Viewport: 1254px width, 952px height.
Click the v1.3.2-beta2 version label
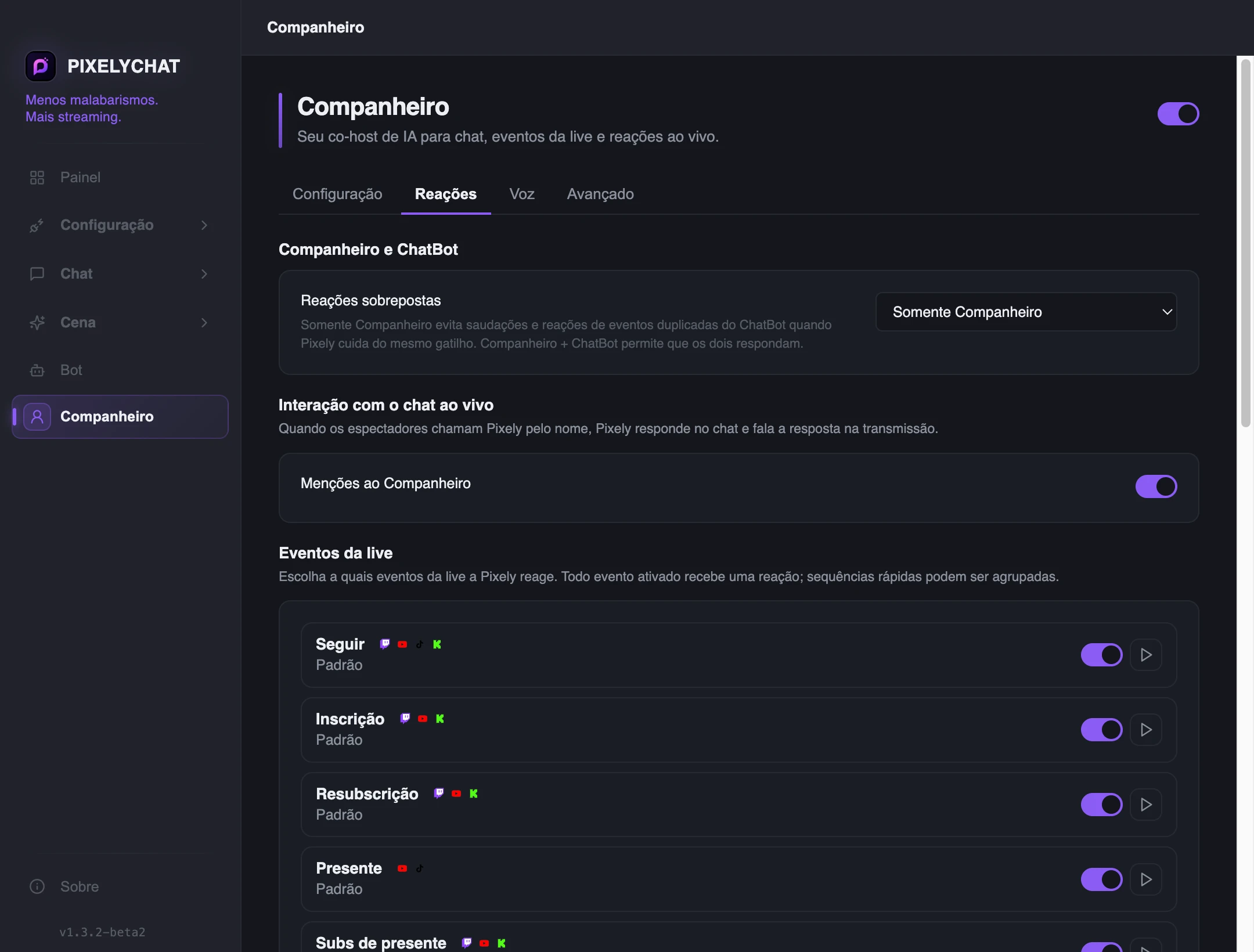tap(102, 932)
